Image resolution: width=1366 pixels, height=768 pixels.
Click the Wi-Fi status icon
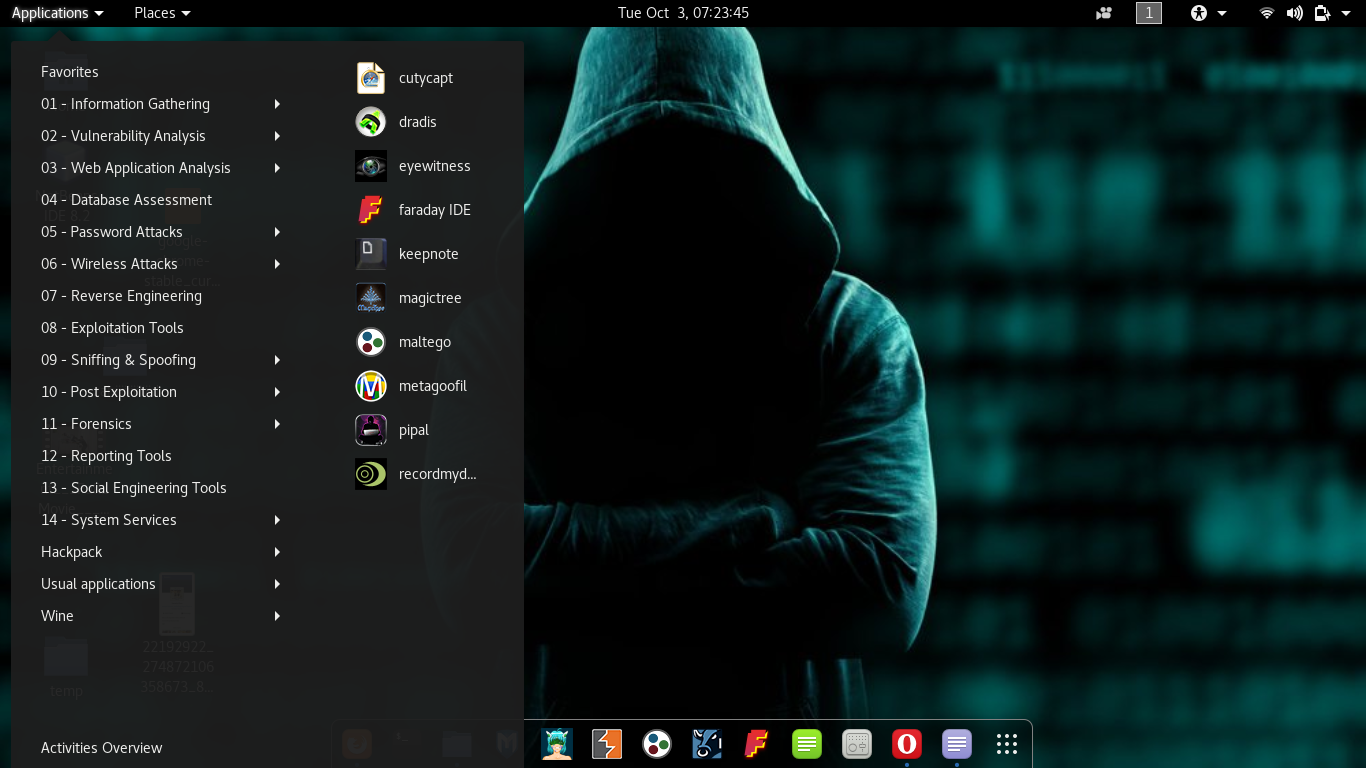(1267, 13)
